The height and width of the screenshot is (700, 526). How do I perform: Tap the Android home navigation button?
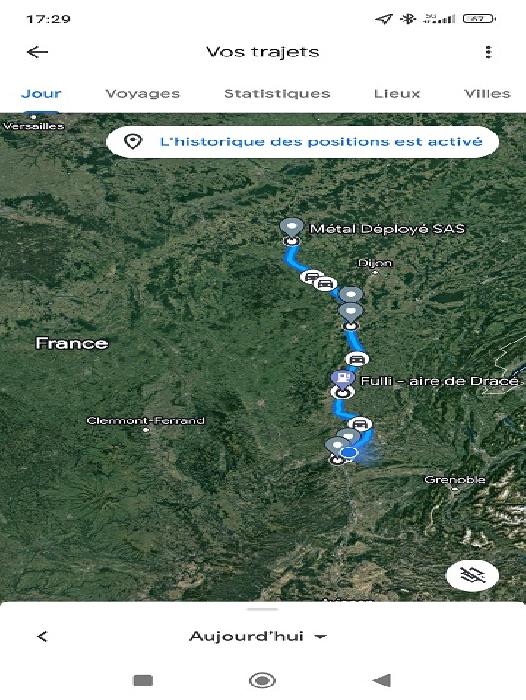[262, 680]
